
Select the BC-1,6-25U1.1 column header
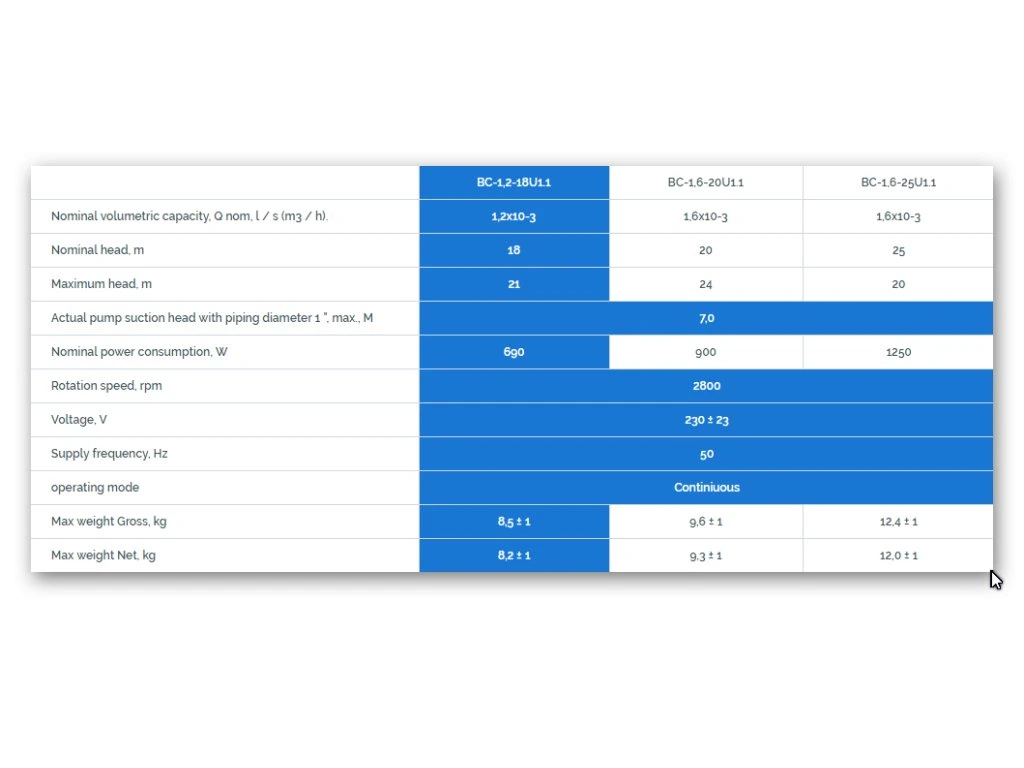(898, 182)
